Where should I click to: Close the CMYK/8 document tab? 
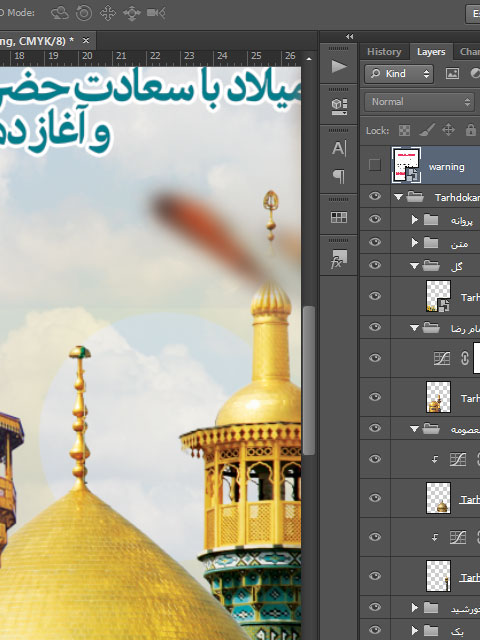(86, 40)
